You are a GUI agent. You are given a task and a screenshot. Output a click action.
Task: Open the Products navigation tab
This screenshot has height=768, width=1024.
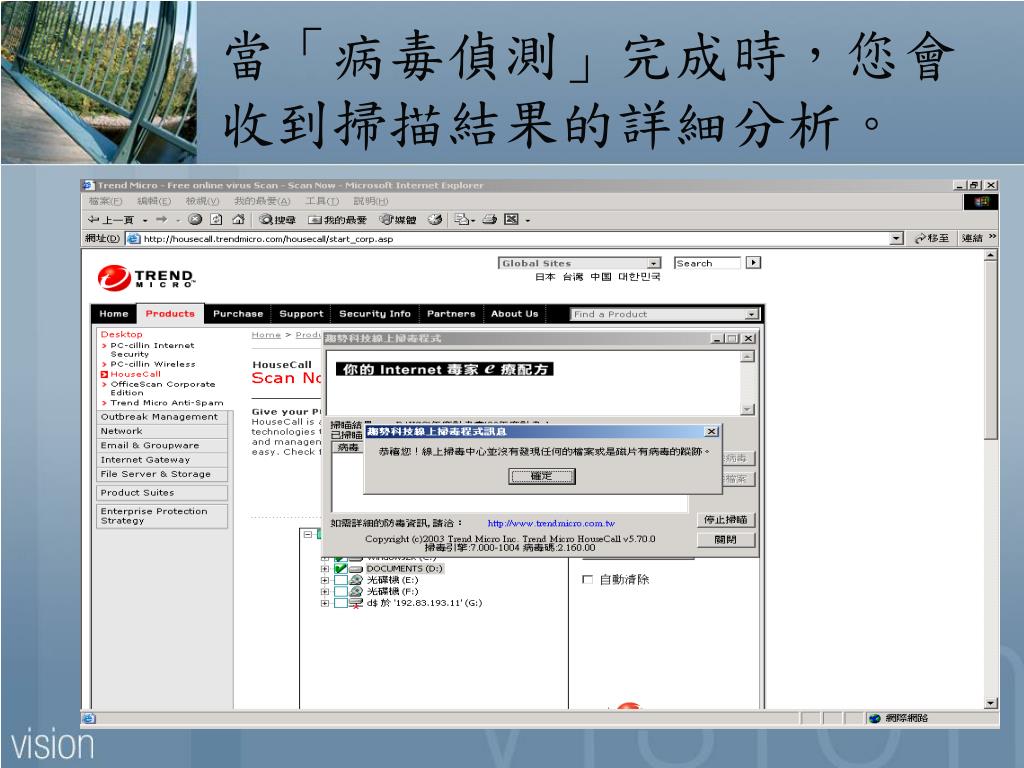(x=170, y=314)
